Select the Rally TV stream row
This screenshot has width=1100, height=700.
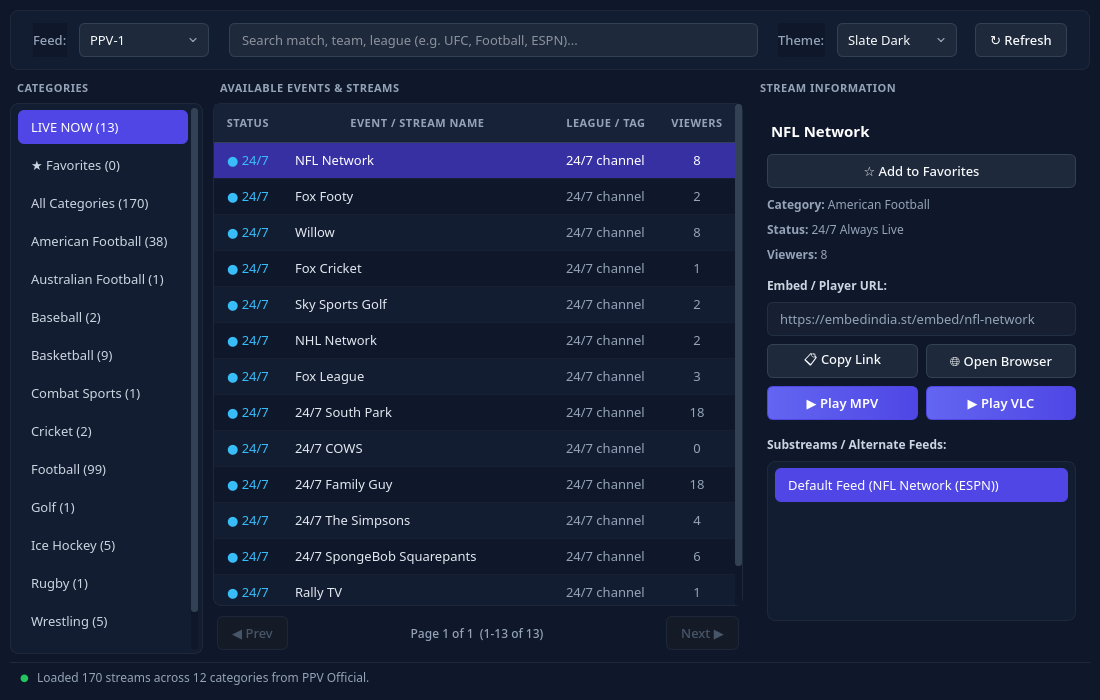click(x=474, y=591)
